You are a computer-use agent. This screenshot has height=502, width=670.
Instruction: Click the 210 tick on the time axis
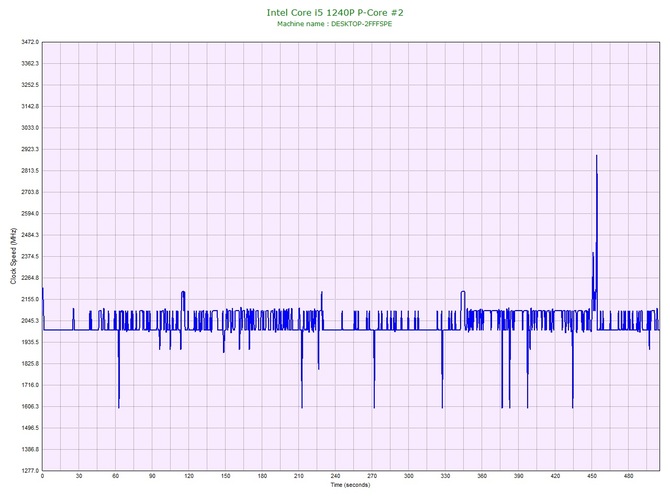[299, 476]
